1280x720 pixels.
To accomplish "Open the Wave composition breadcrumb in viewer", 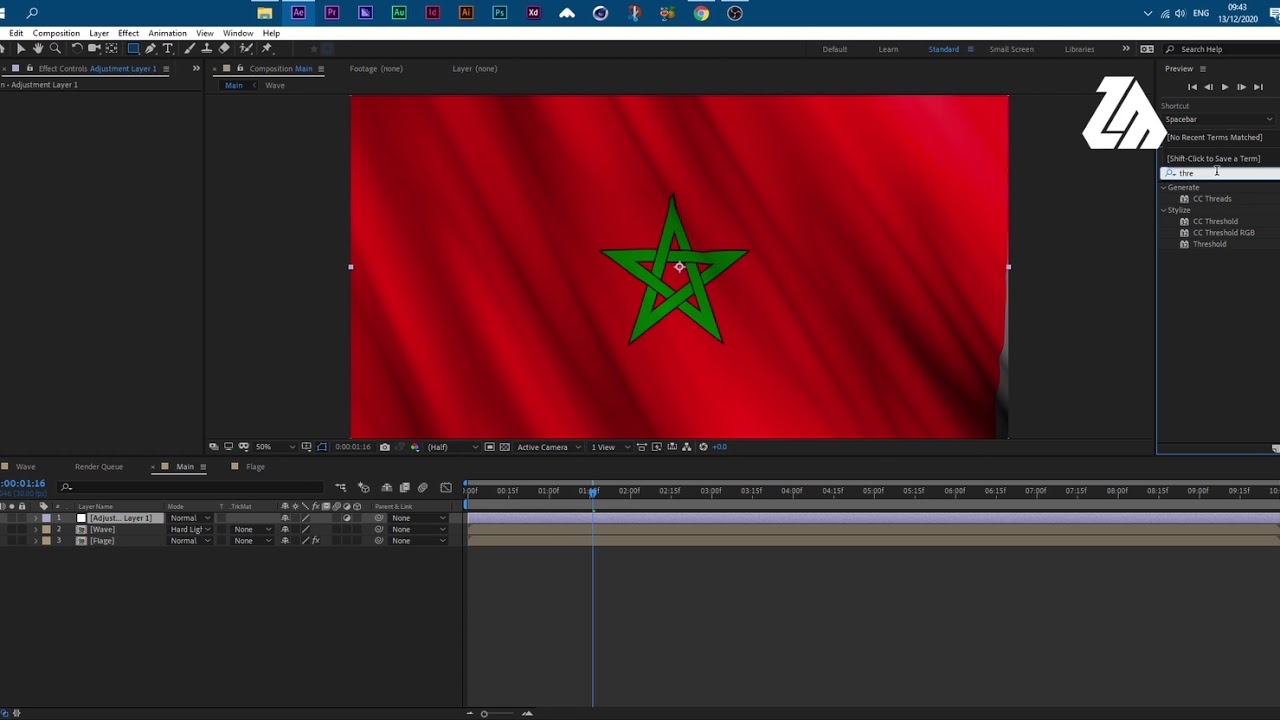I will [x=274, y=85].
